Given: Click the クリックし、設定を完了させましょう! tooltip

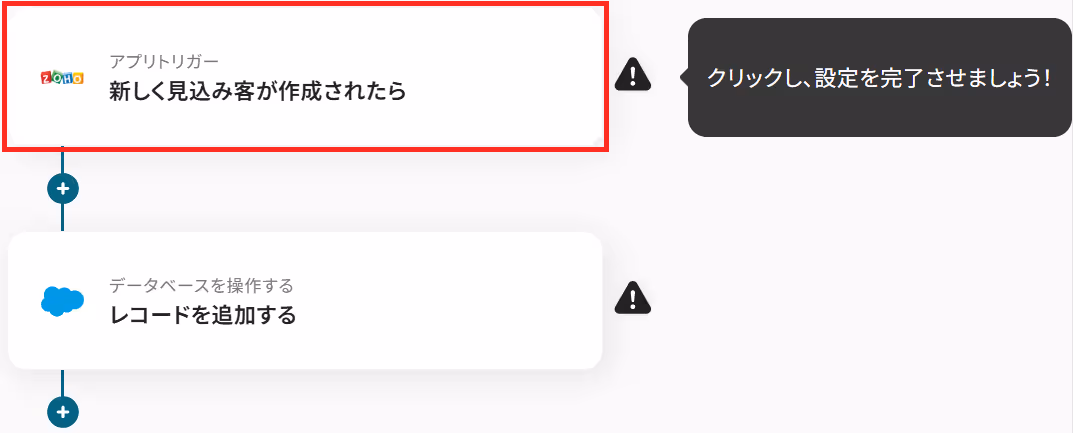Looking at the screenshot, I should (879, 77).
